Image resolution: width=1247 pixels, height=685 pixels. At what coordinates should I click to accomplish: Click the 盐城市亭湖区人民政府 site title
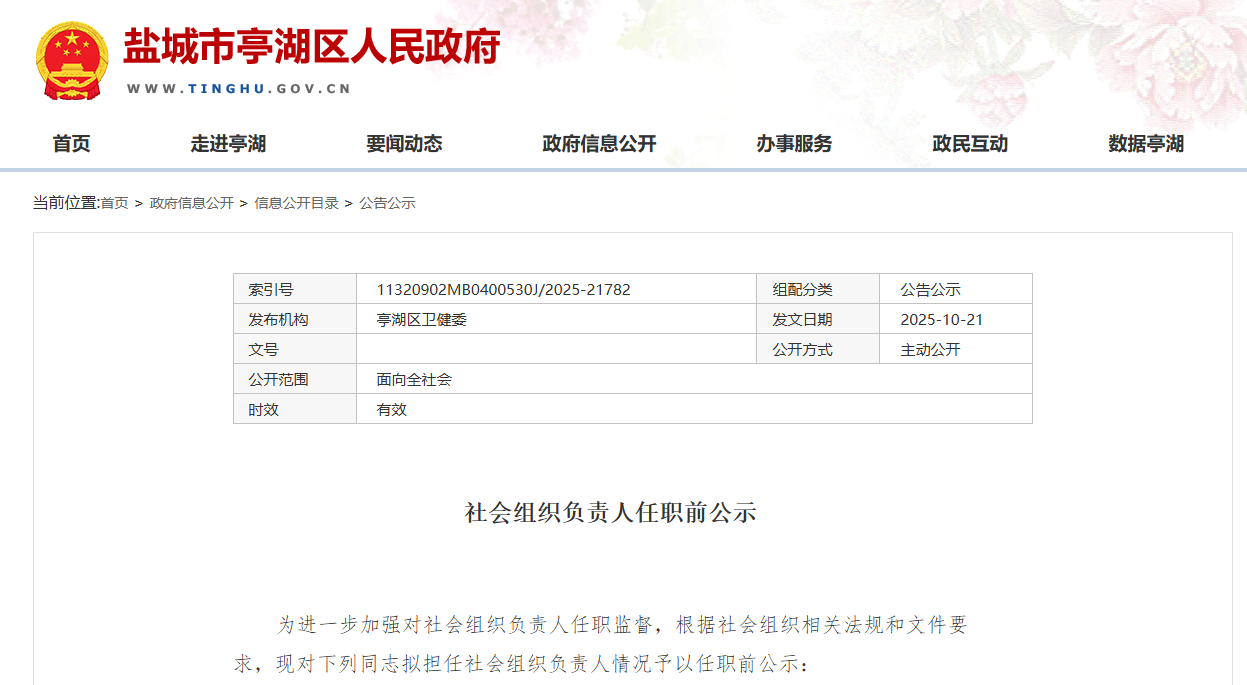coord(311,47)
